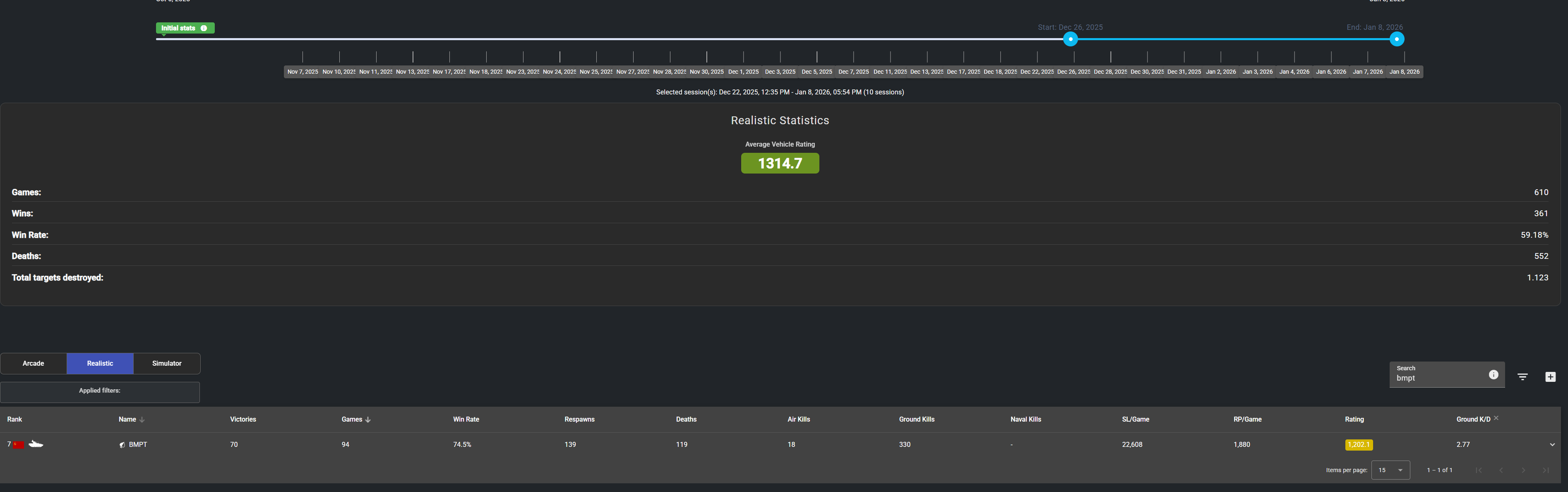Click the premium icon beside BMPT

point(122,444)
